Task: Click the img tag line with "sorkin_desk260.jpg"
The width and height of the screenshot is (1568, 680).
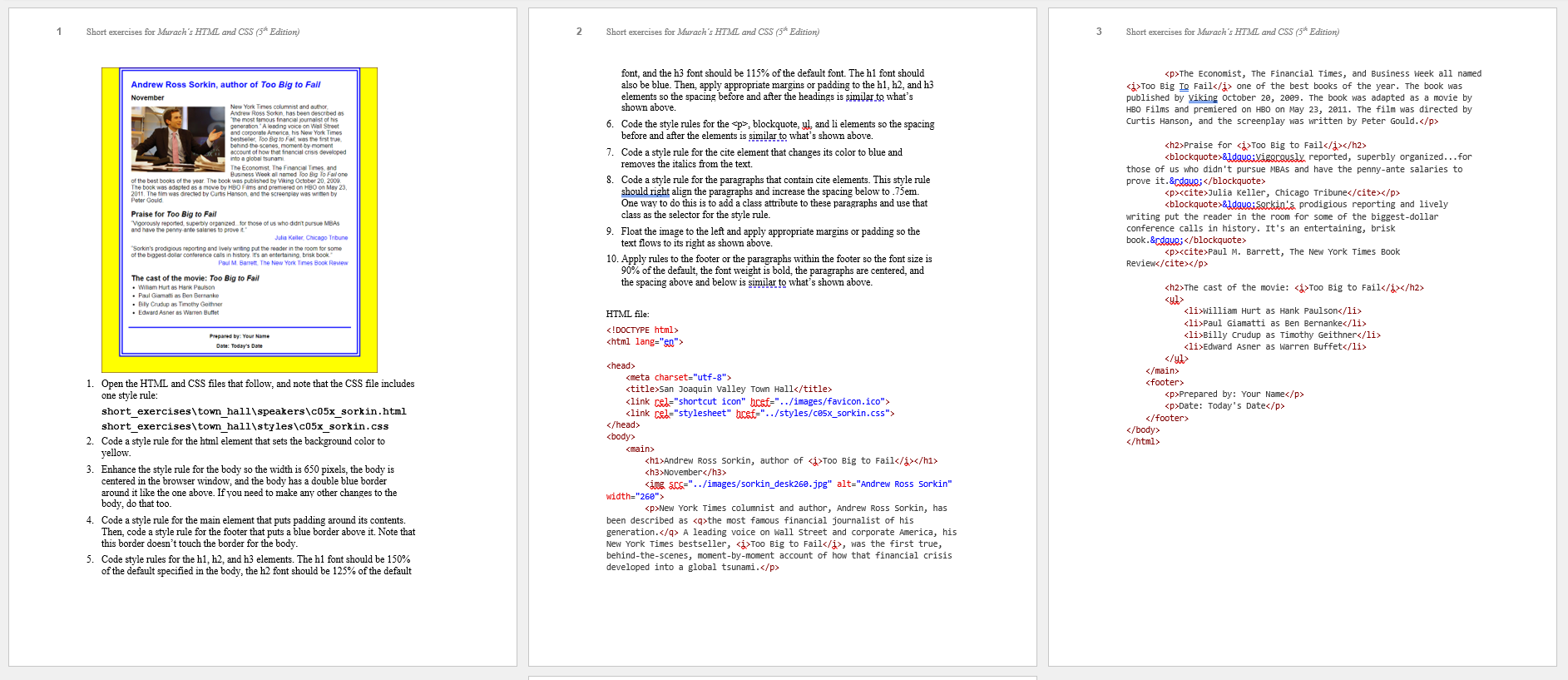Action: click(x=799, y=484)
